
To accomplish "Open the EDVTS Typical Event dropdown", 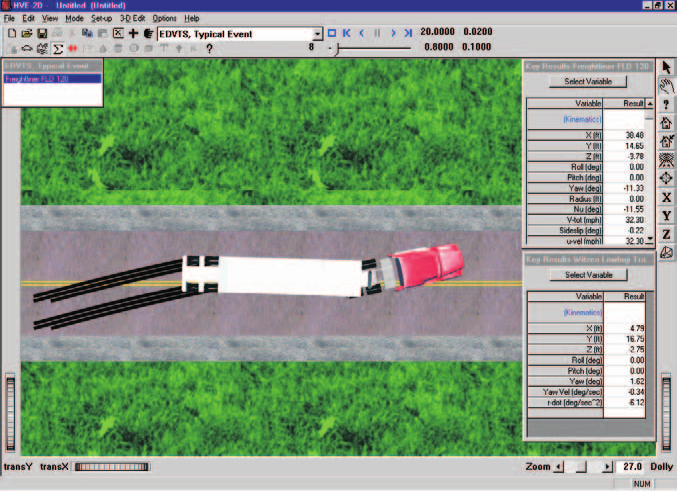I will (317, 34).
